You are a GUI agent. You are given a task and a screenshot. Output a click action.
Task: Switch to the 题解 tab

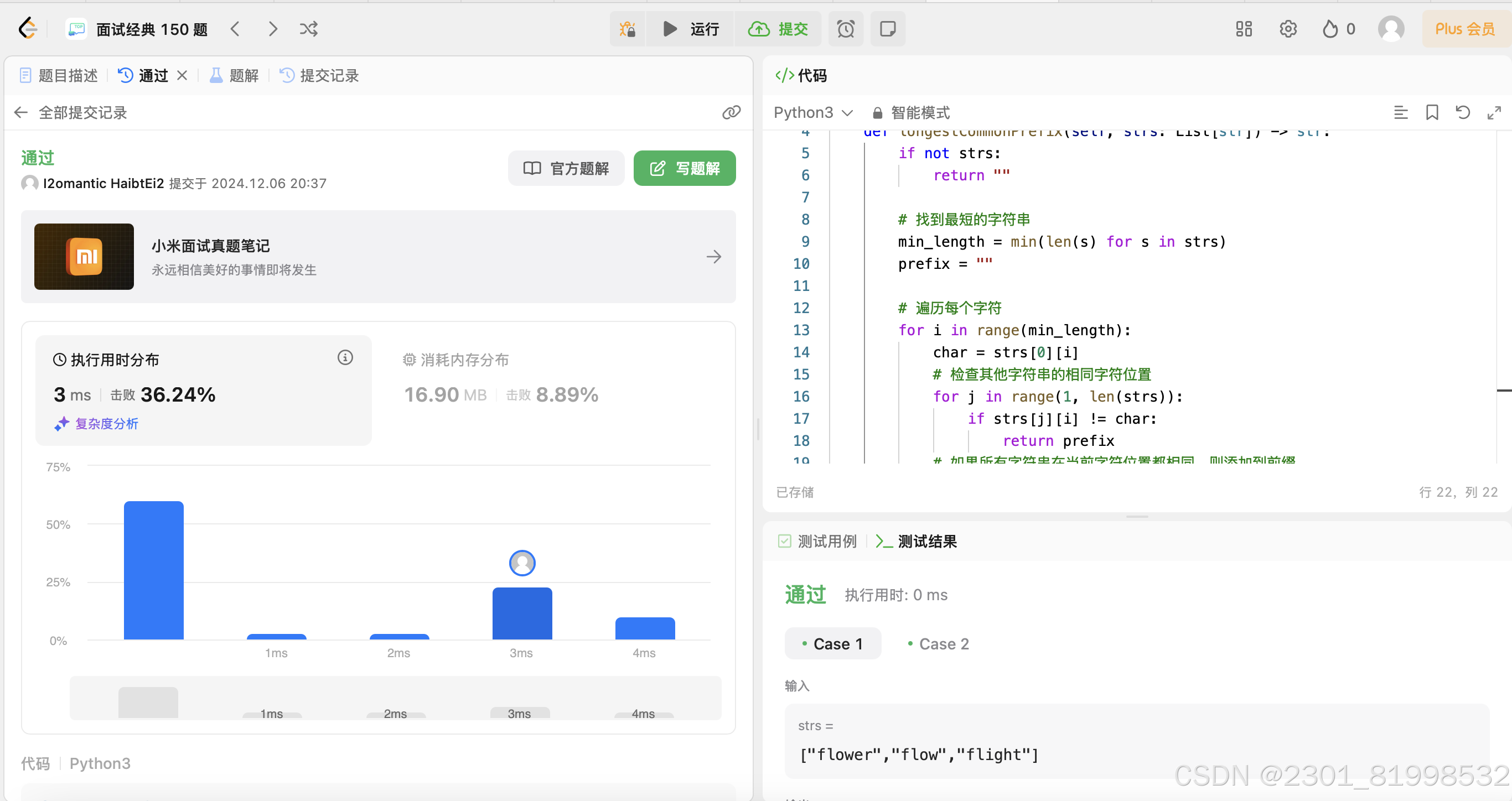234,76
